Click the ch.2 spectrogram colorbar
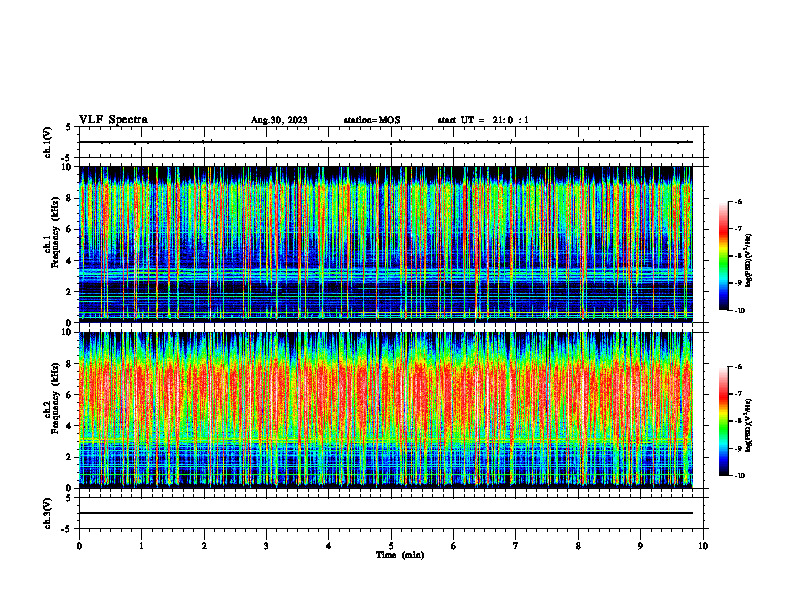Screen dimensions: 792x612 [723, 421]
